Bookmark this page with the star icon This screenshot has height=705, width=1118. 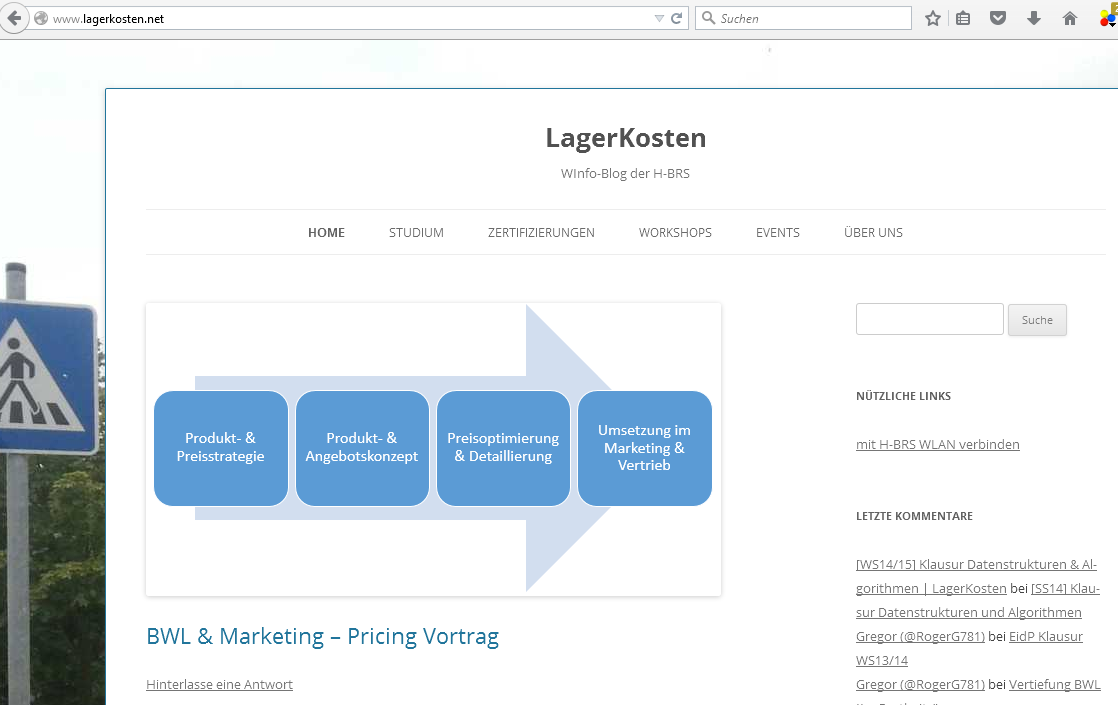pos(933,18)
